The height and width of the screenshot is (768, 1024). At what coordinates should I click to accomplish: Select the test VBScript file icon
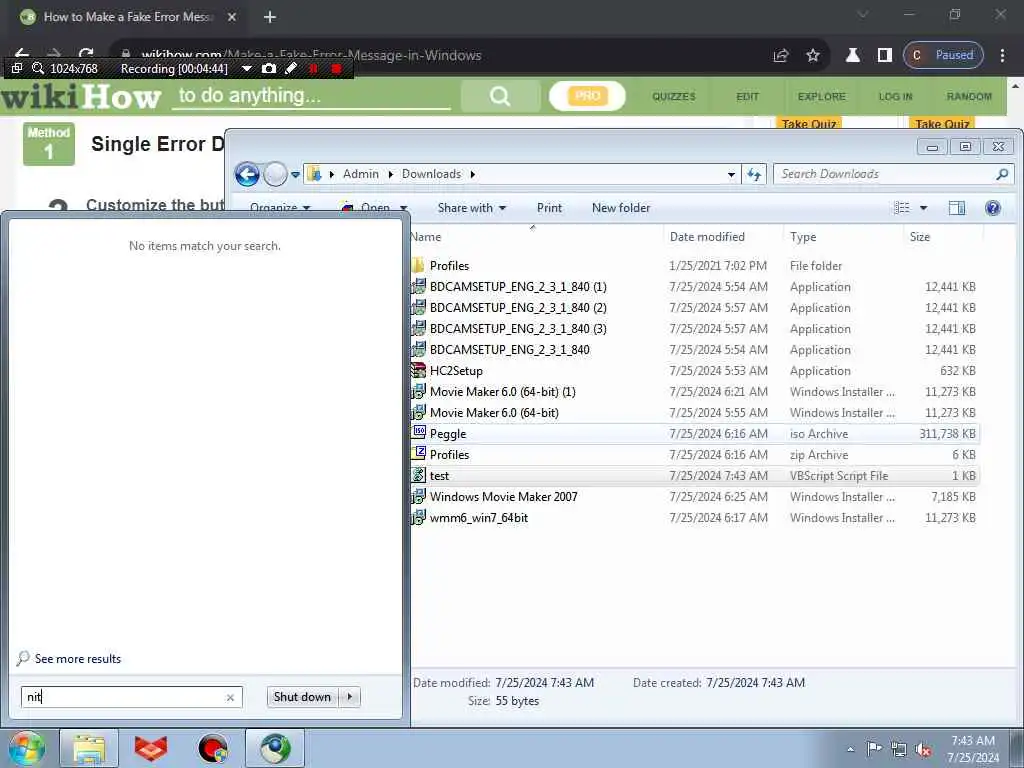tap(419, 475)
